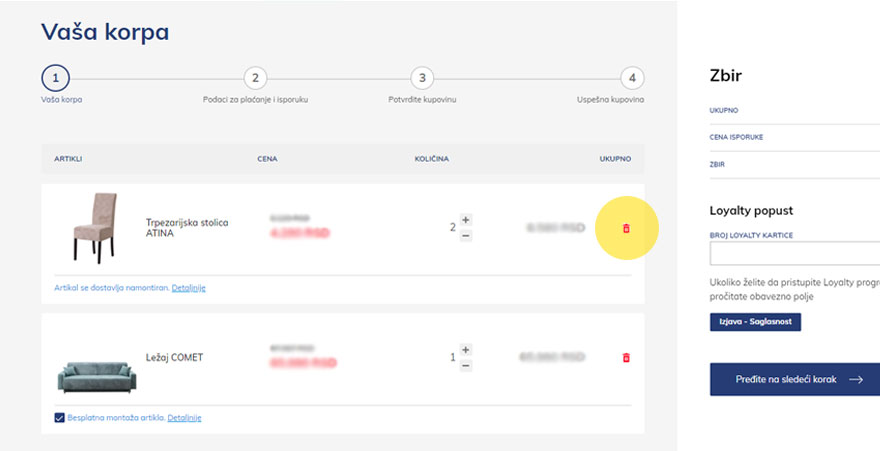Click the Izjava - Saglasnost button
Image resolution: width=880 pixels, height=451 pixels.
pos(755,322)
